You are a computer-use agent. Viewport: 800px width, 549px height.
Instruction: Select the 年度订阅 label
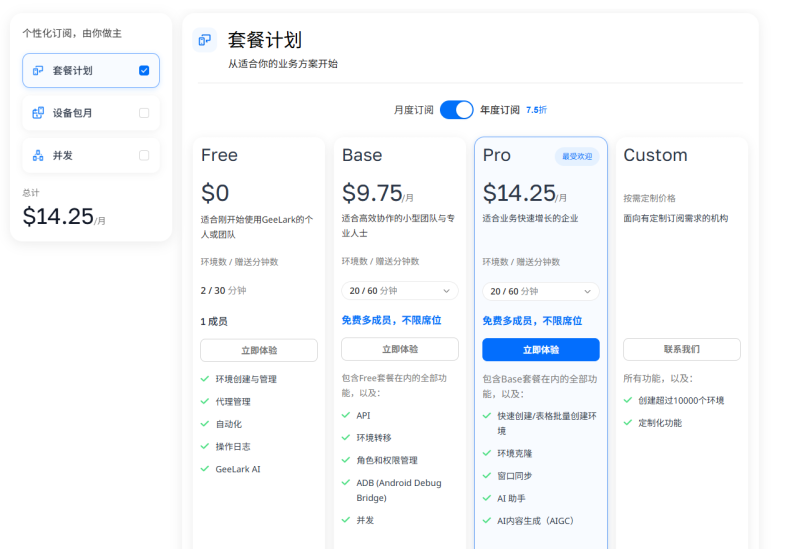pyautogui.click(x=499, y=110)
